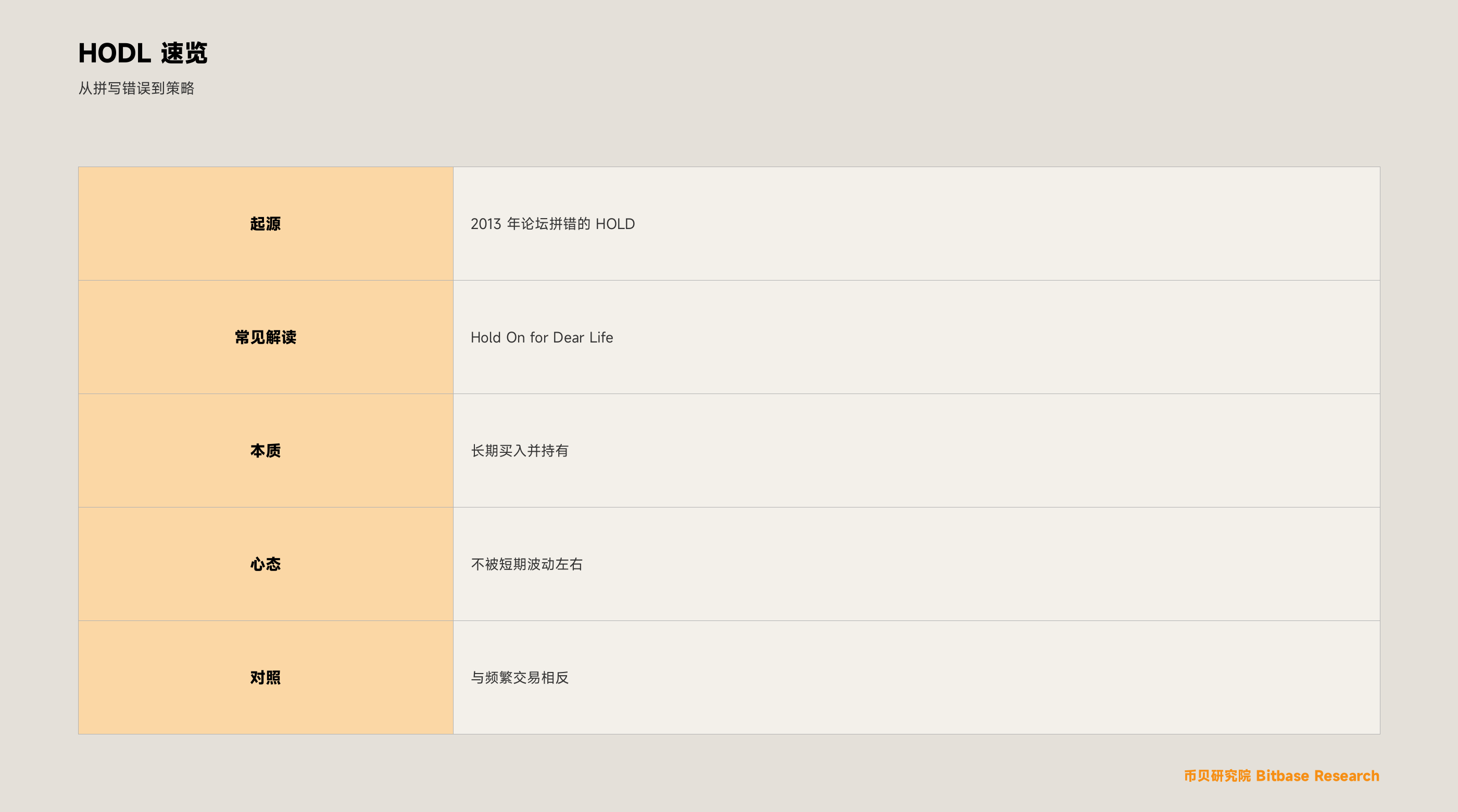Select the cell '2013 年论坛拼错的 HOLD'

916,223
